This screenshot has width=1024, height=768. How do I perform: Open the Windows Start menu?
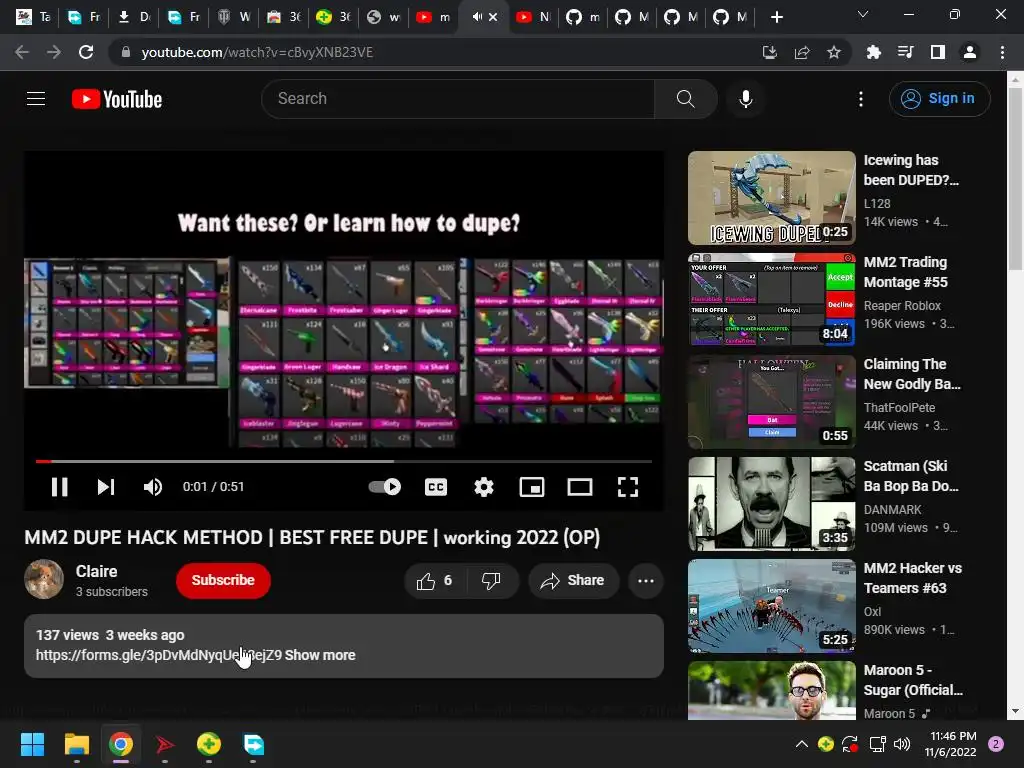click(x=32, y=744)
